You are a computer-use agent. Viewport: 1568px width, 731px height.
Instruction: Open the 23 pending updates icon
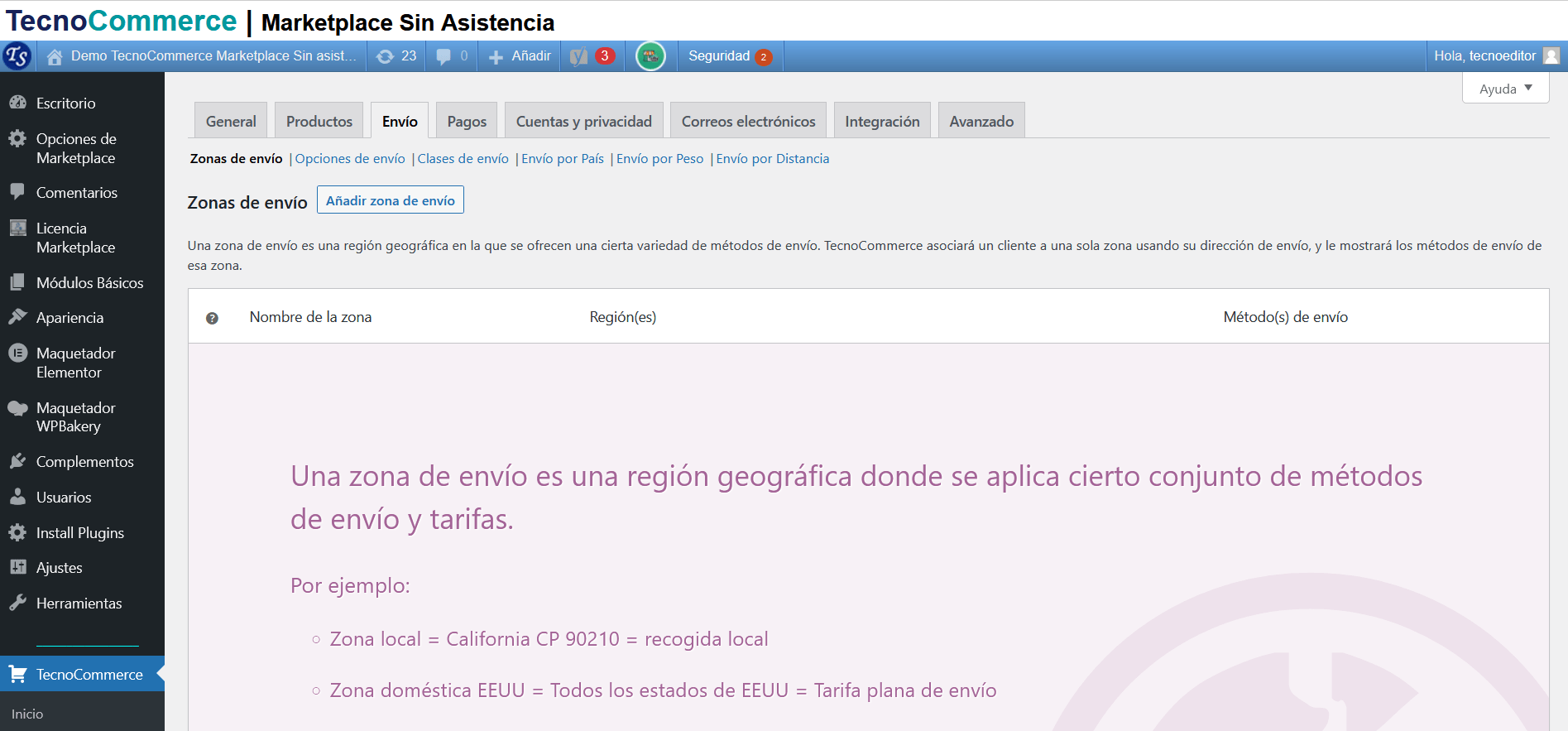385,56
